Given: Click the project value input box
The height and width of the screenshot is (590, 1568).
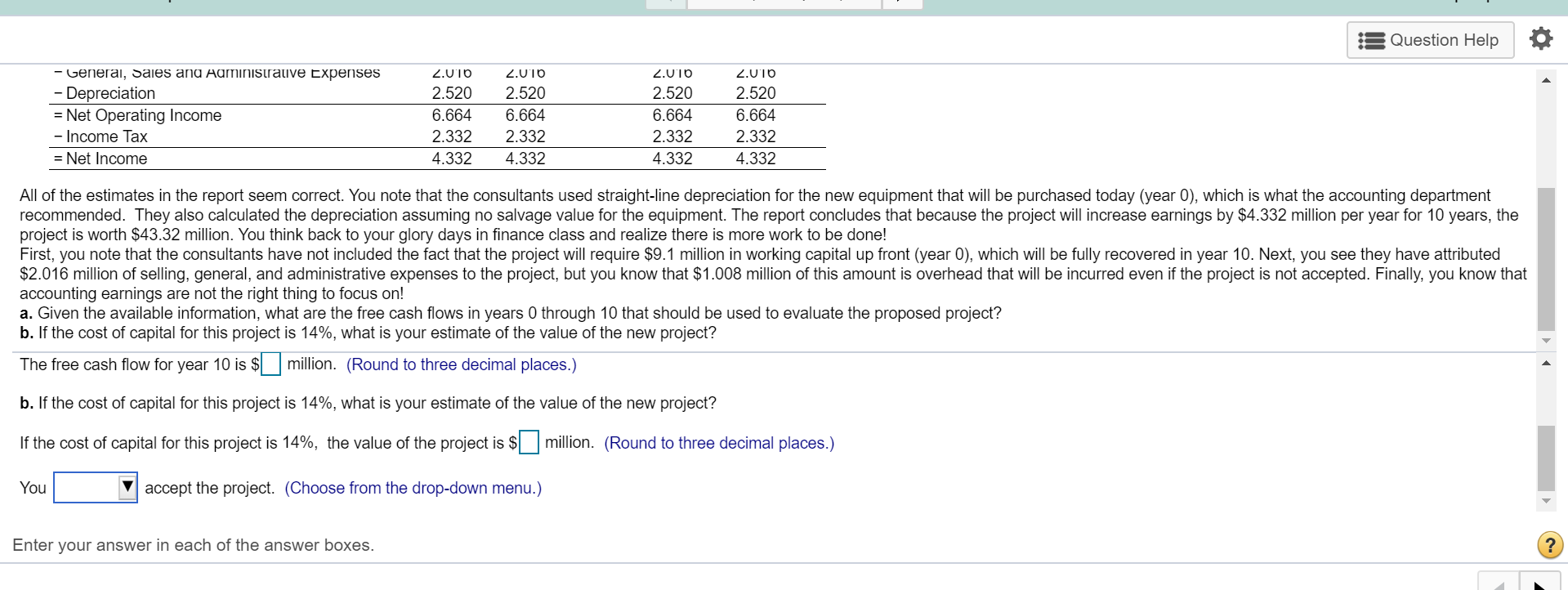Looking at the screenshot, I should coord(529,443).
